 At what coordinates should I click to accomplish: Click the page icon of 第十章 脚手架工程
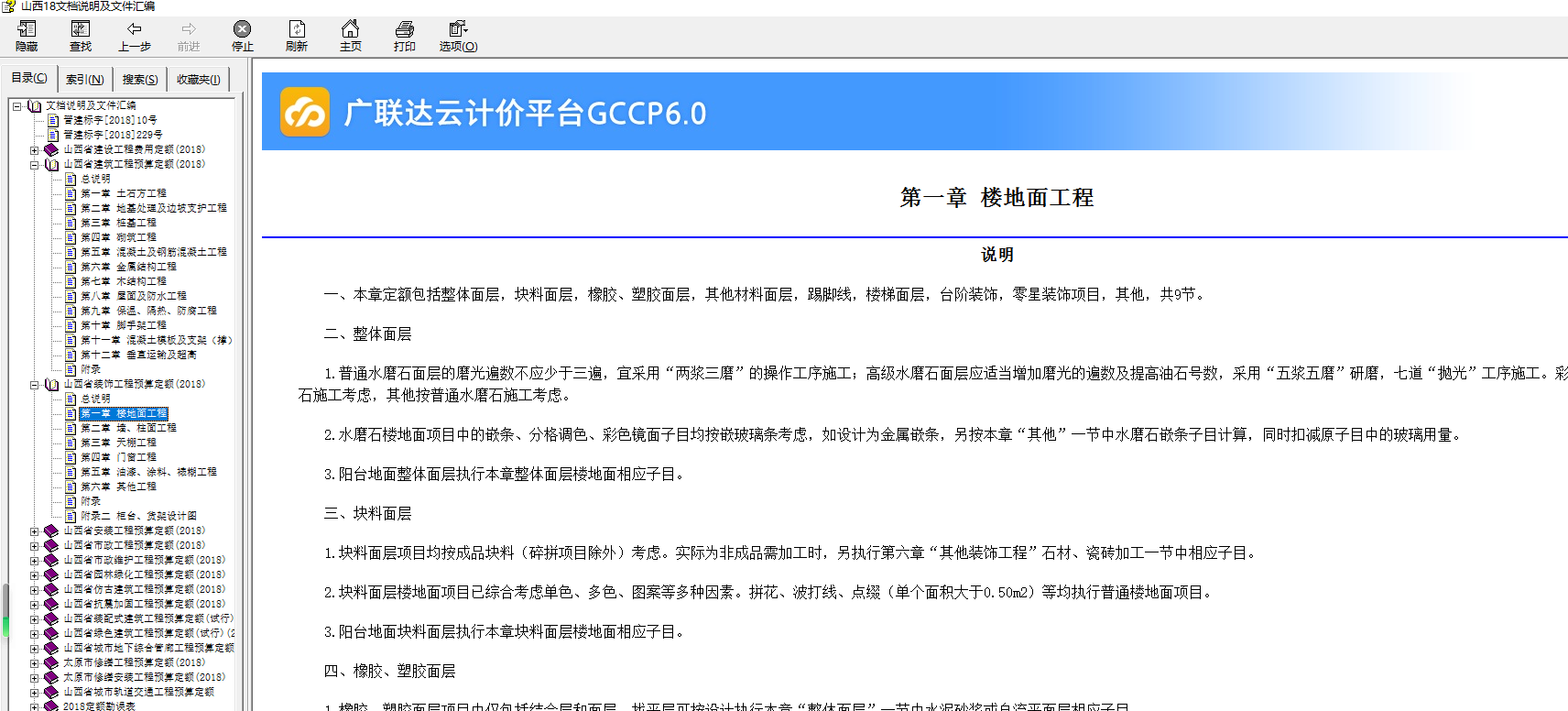71,325
